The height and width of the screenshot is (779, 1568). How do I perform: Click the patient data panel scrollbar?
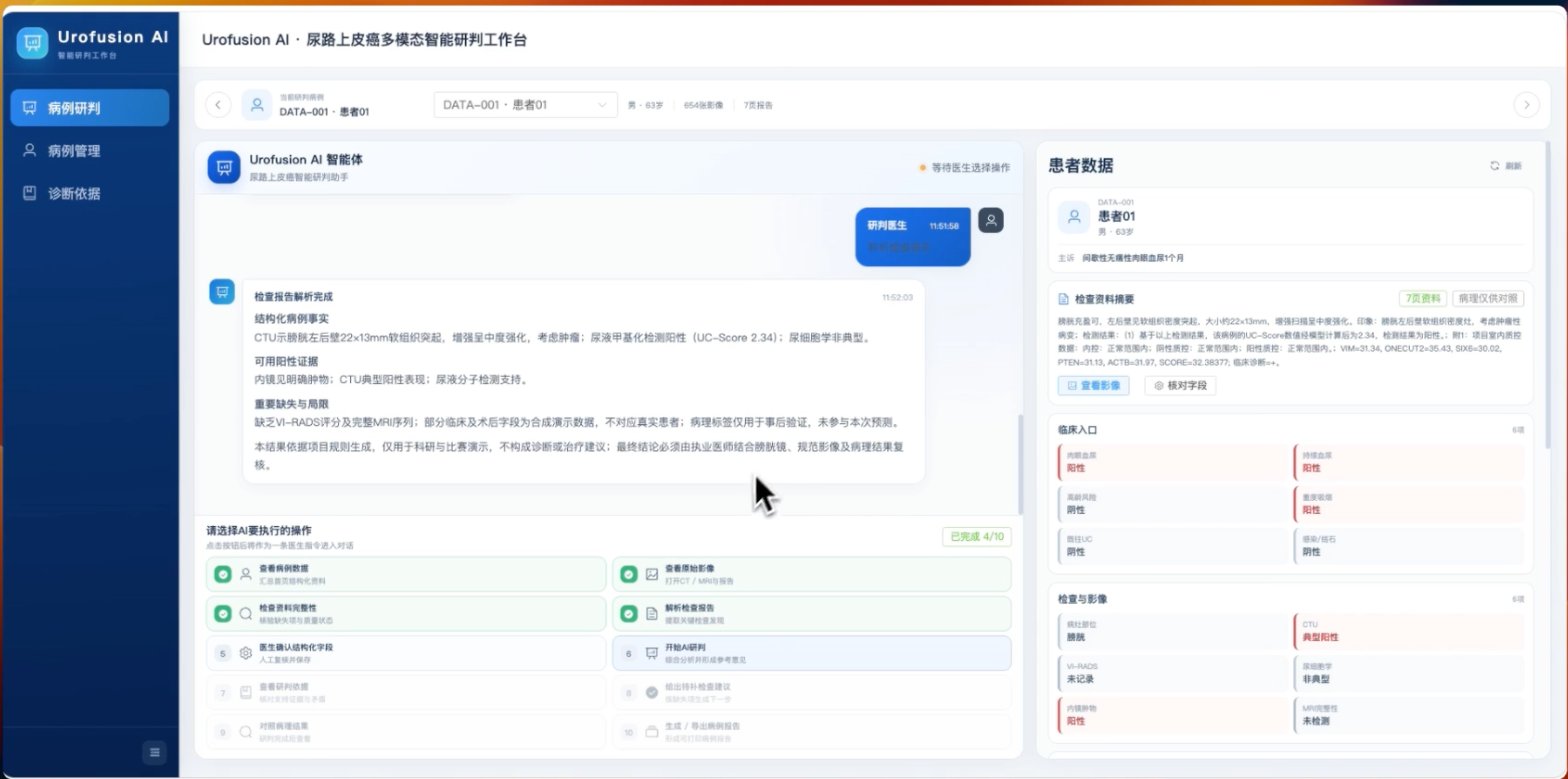pos(1547,295)
